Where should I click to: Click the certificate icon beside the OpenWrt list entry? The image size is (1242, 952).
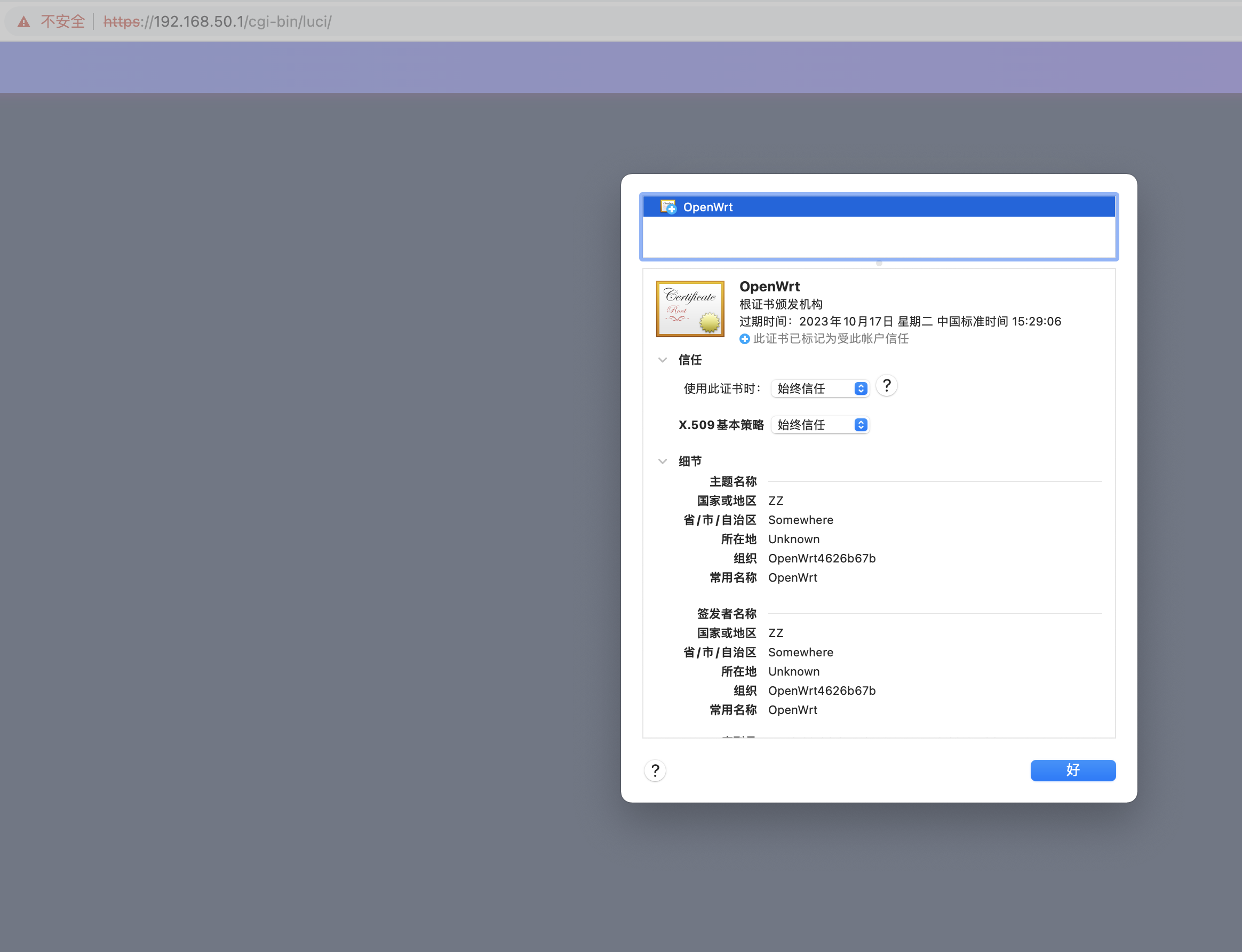pyautogui.click(x=667, y=207)
